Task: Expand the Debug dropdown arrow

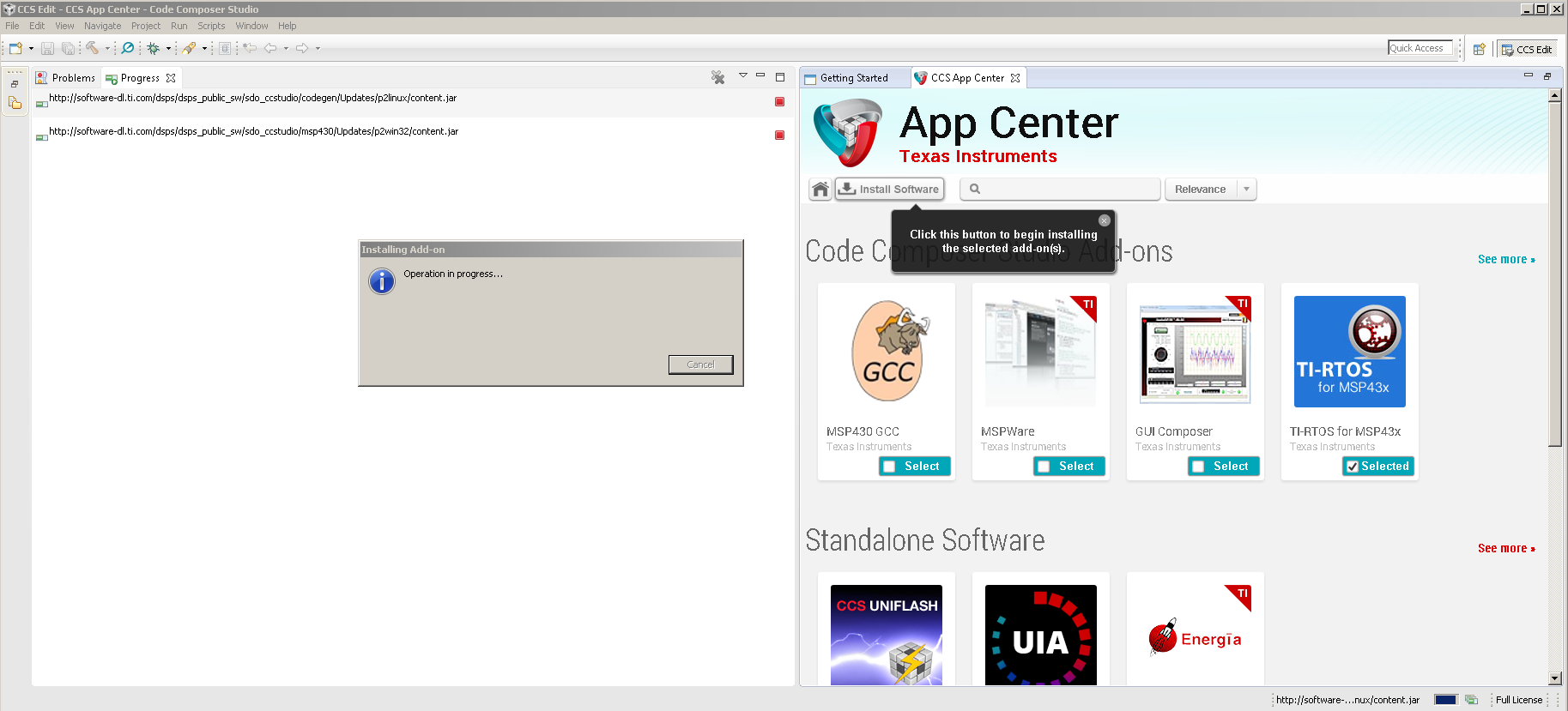Action: pyautogui.click(x=168, y=48)
